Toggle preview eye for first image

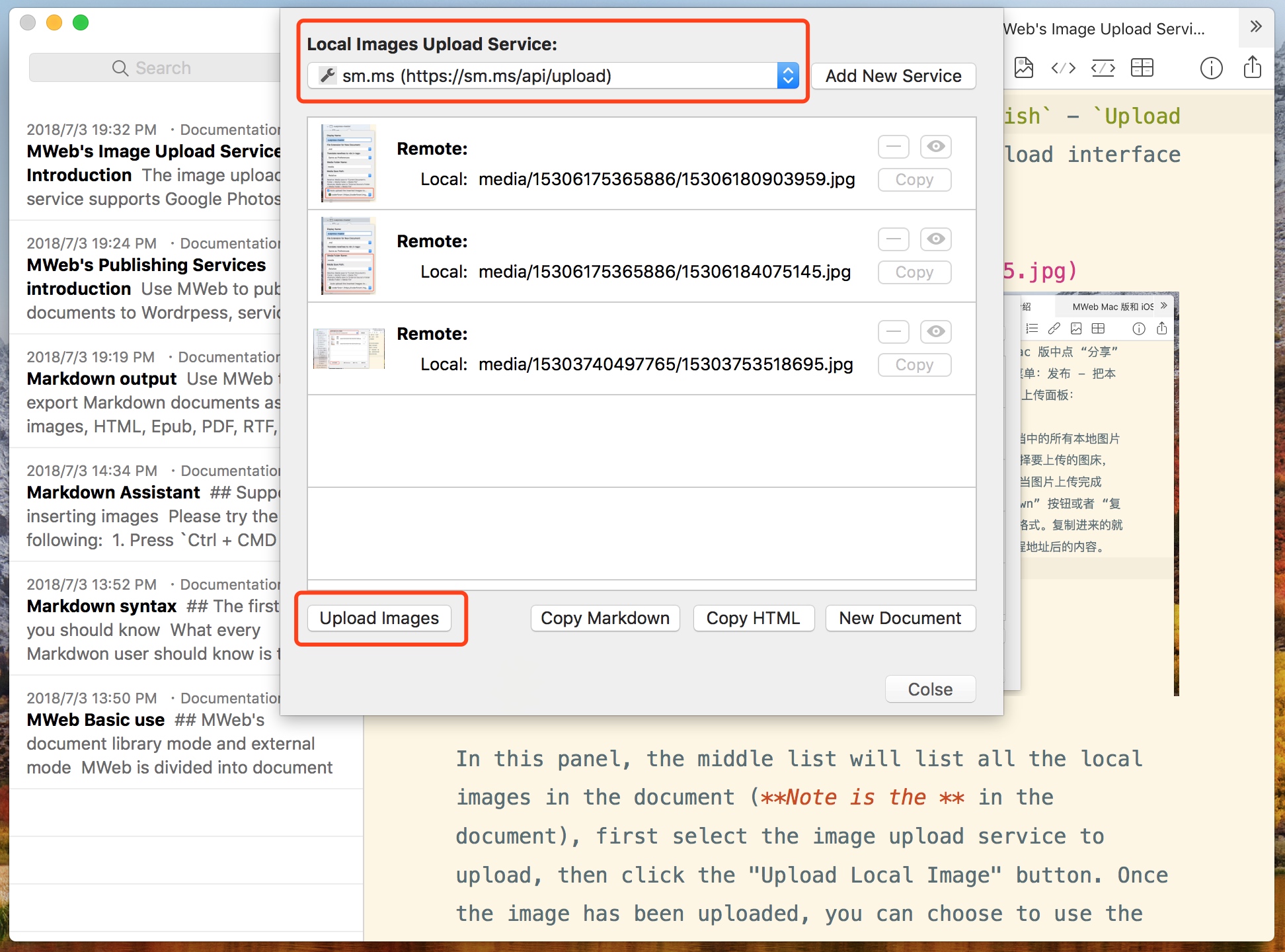(935, 146)
